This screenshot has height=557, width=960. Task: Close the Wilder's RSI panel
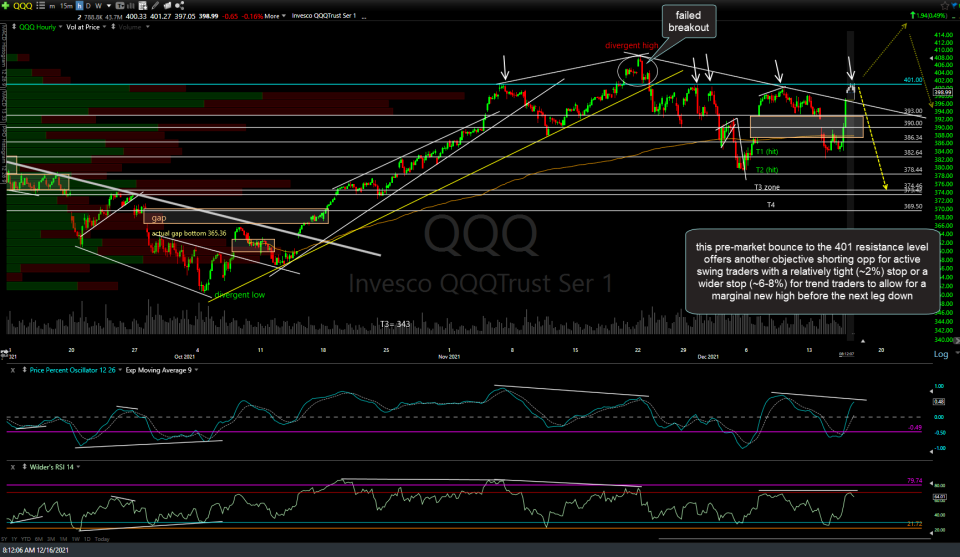[x=13, y=467]
